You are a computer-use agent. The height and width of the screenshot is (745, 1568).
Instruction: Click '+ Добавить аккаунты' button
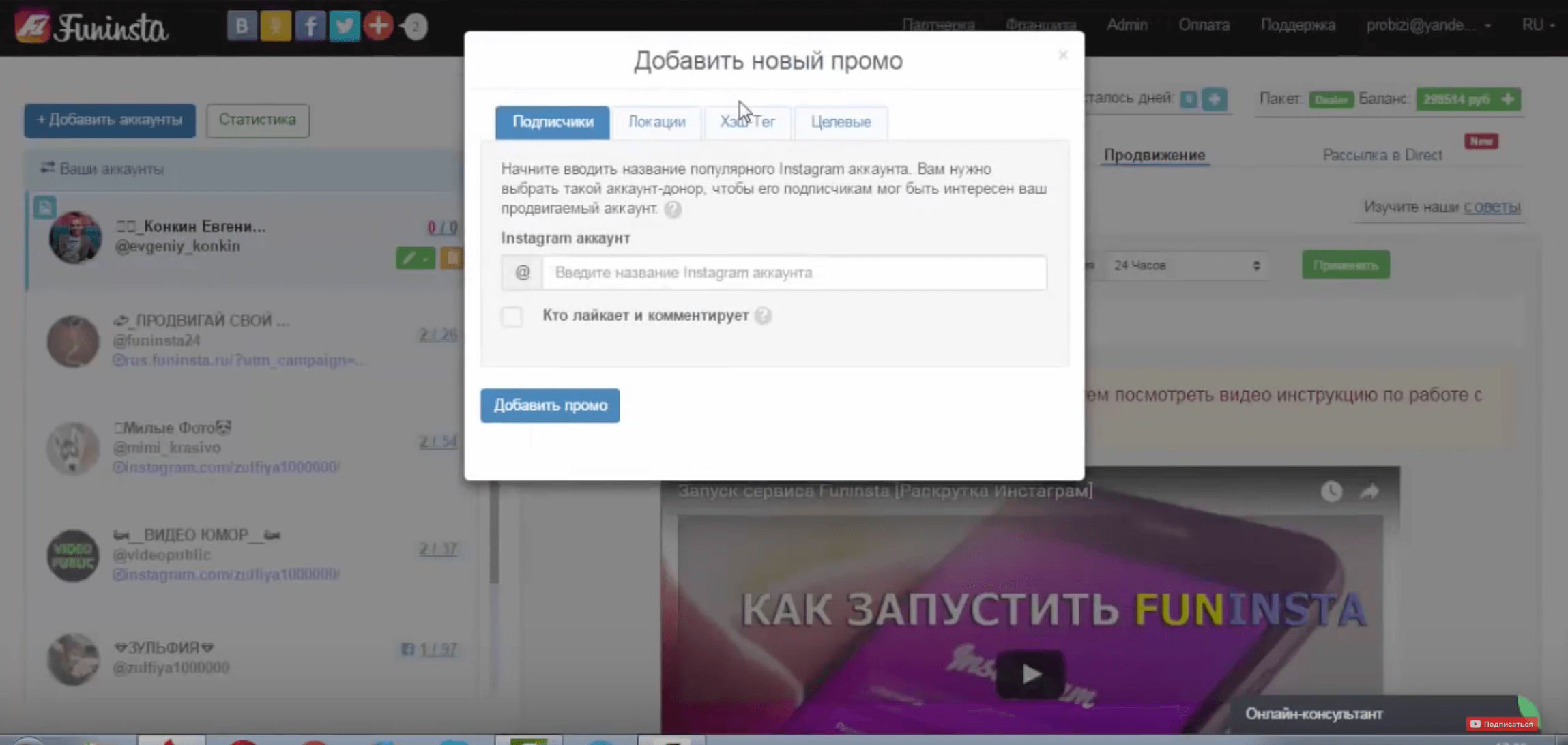pos(110,120)
